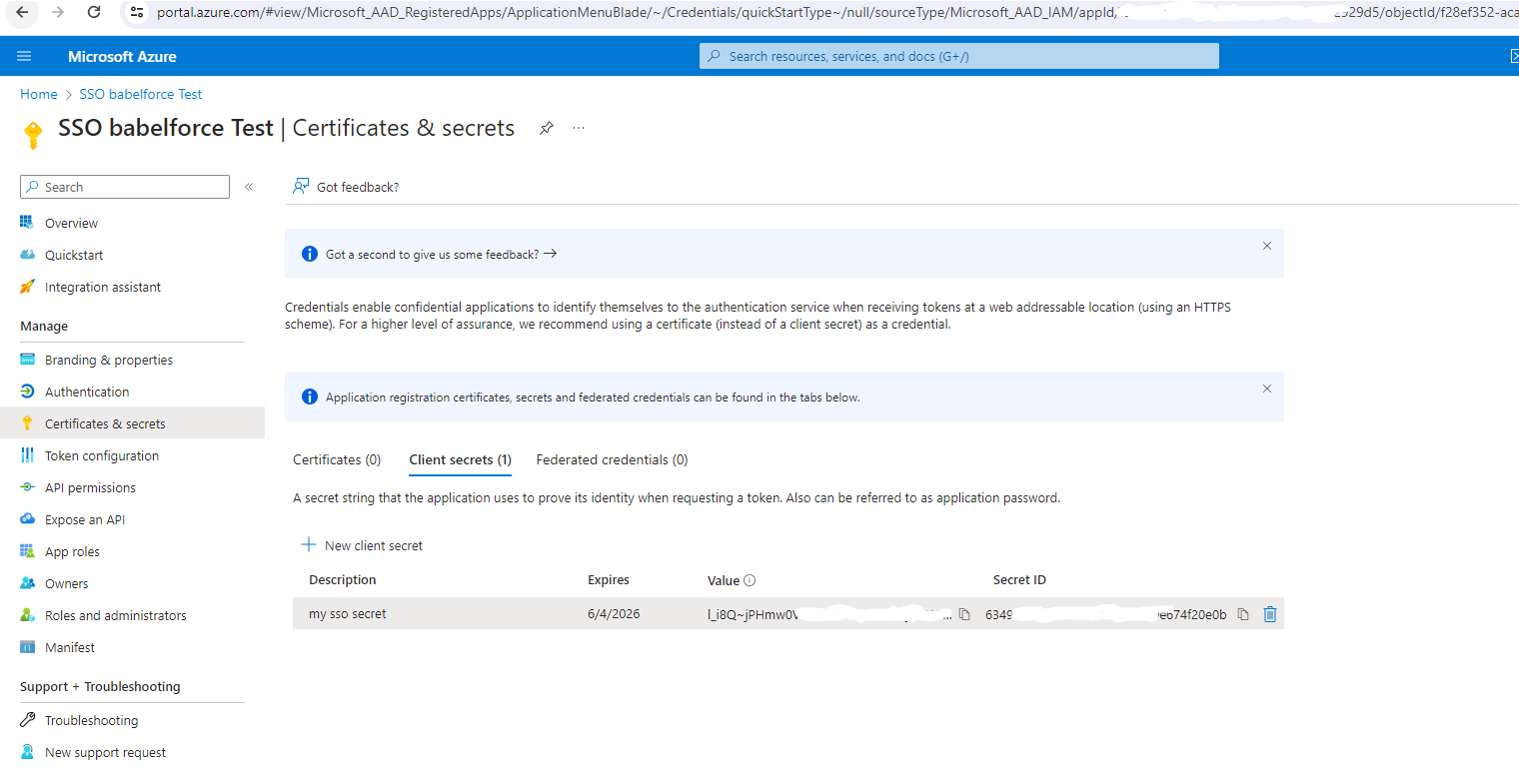Focus the sidebar Search box

pyautogui.click(x=125, y=187)
